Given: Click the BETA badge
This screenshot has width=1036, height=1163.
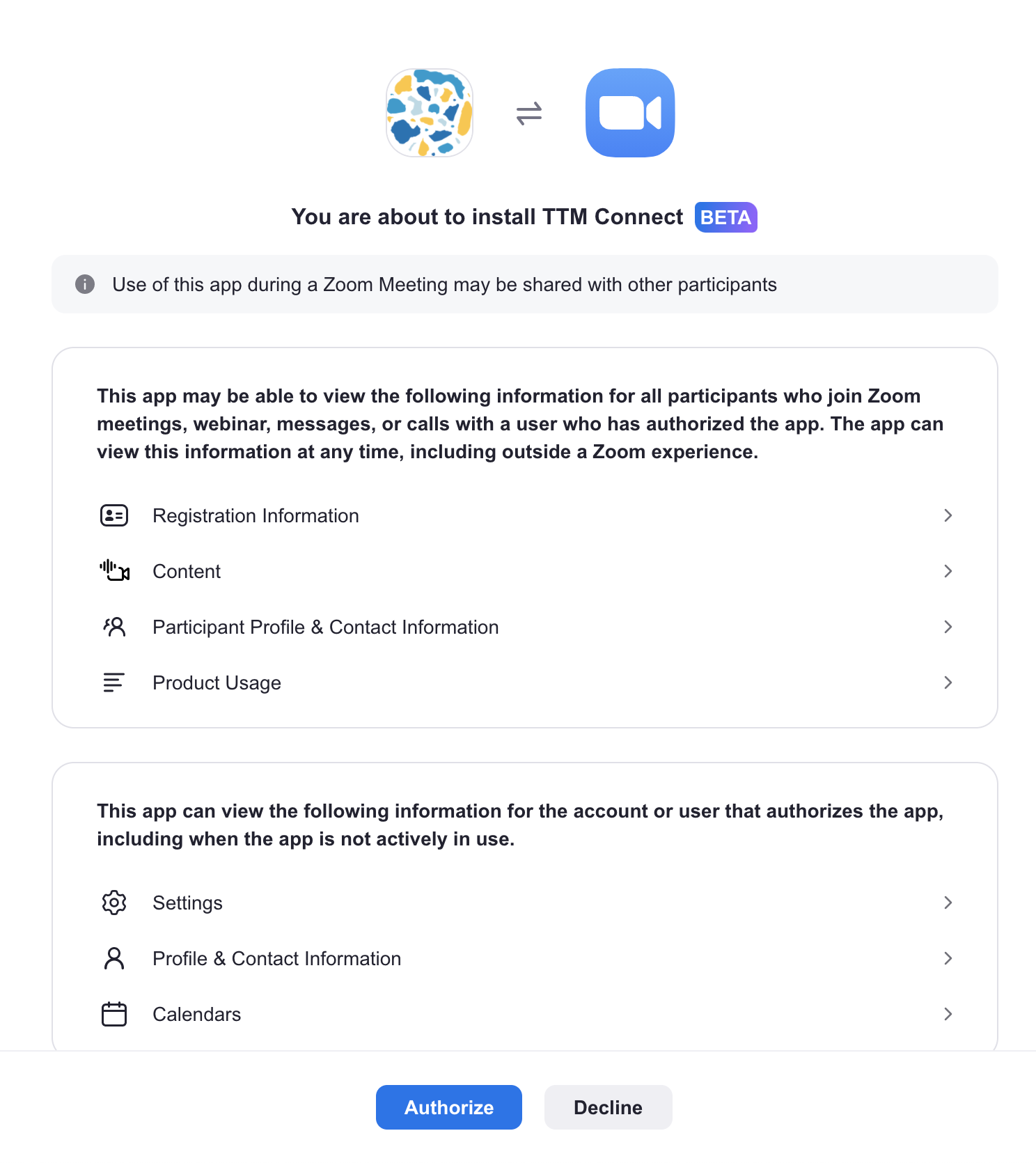Looking at the screenshot, I should (725, 217).
